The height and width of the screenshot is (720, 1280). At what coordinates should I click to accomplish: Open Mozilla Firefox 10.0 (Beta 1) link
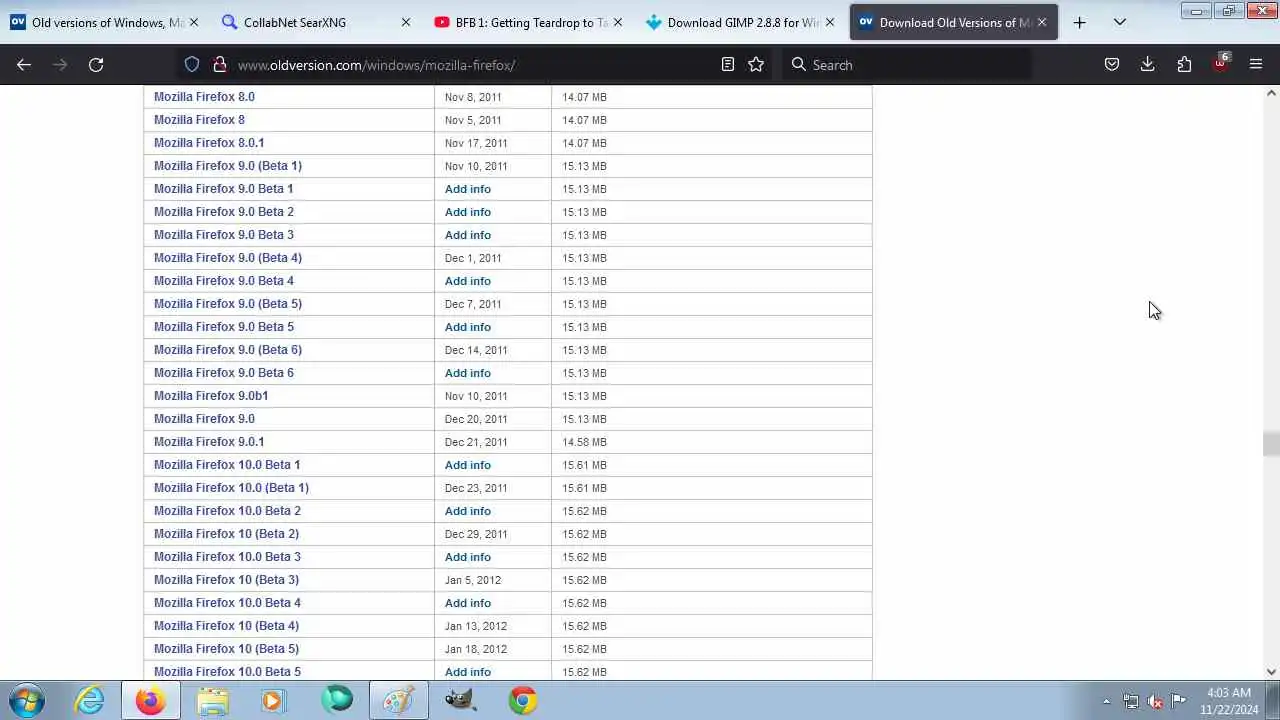pos(231,488)
